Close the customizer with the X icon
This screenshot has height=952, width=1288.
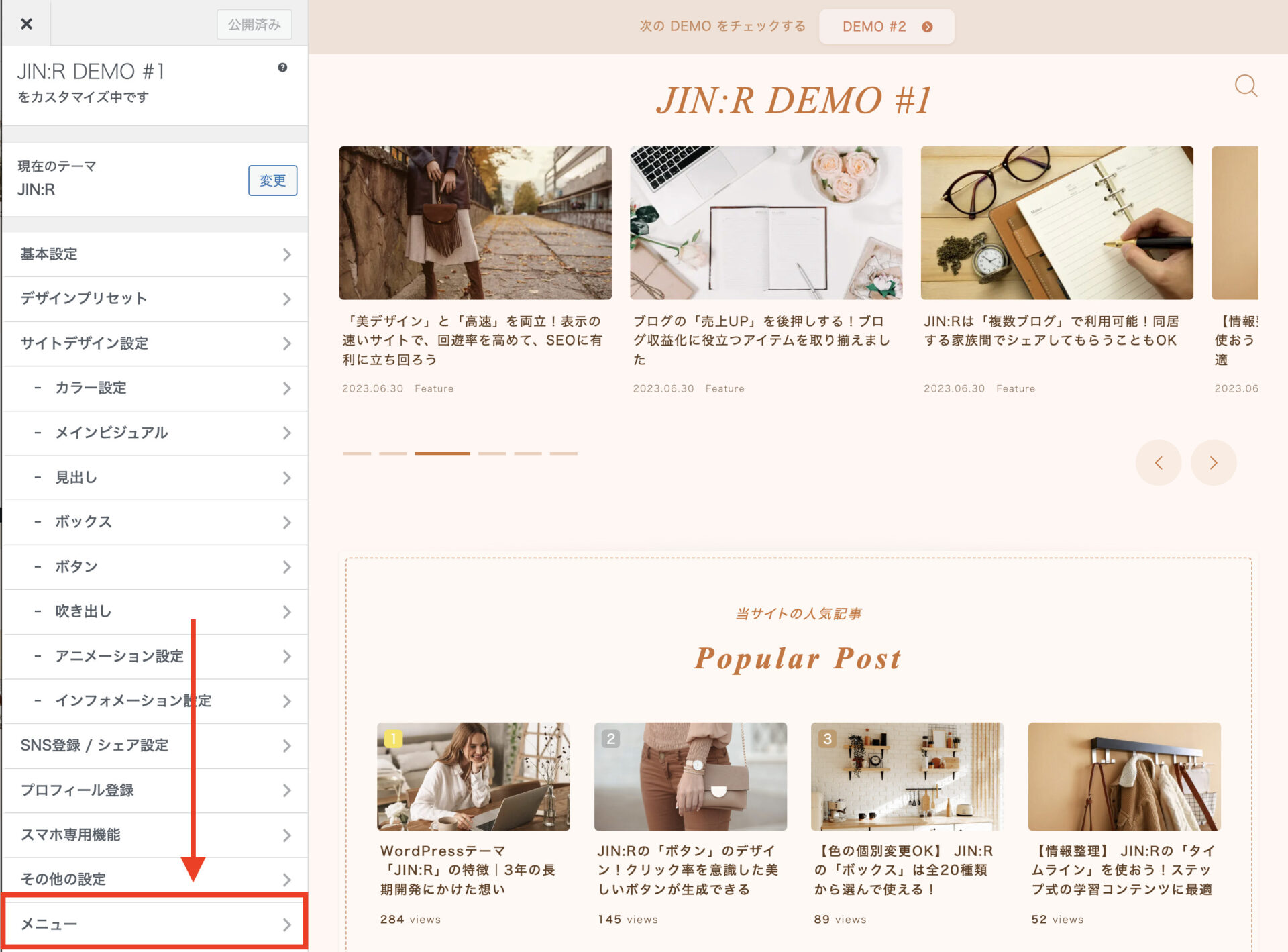click(x=26, y=23)
